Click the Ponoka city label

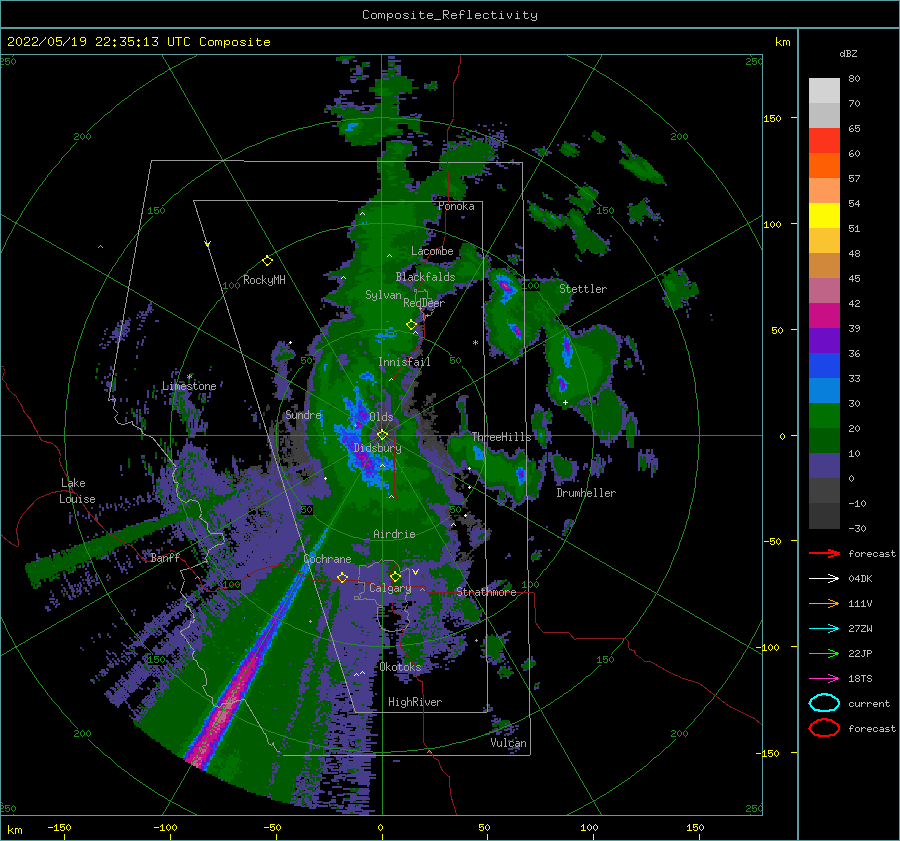pyautogui.click(x=456, y=206)
